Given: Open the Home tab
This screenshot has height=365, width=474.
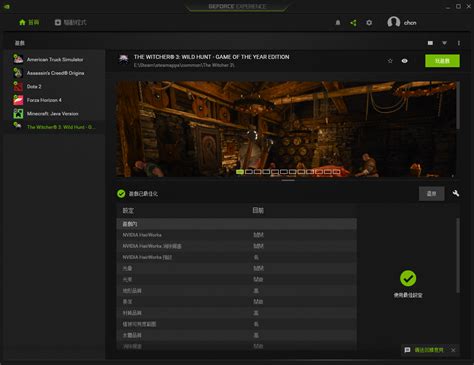Looking at the screenshot, I should pos(29,22).
